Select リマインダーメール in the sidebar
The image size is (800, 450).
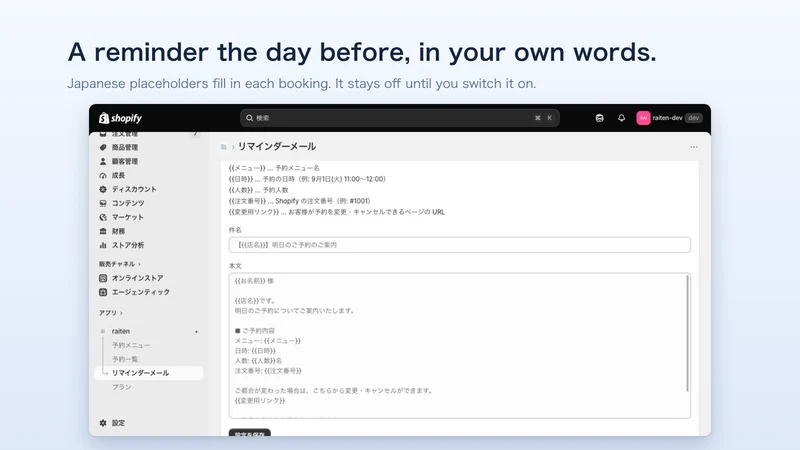tap(148, 373)
